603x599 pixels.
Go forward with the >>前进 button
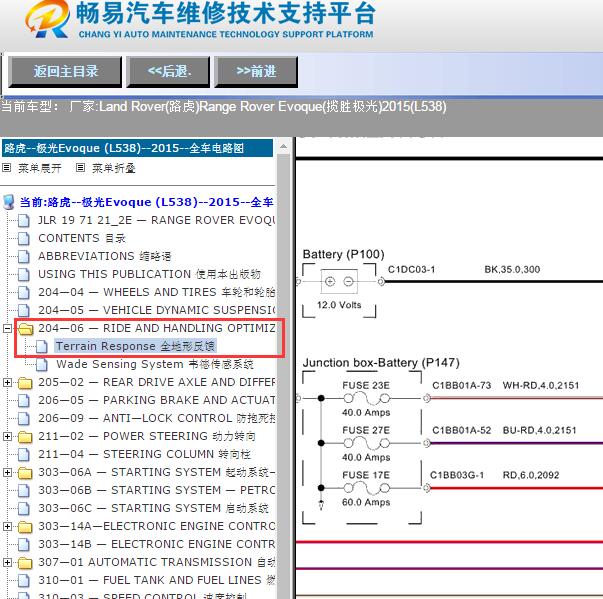[256, 72]
